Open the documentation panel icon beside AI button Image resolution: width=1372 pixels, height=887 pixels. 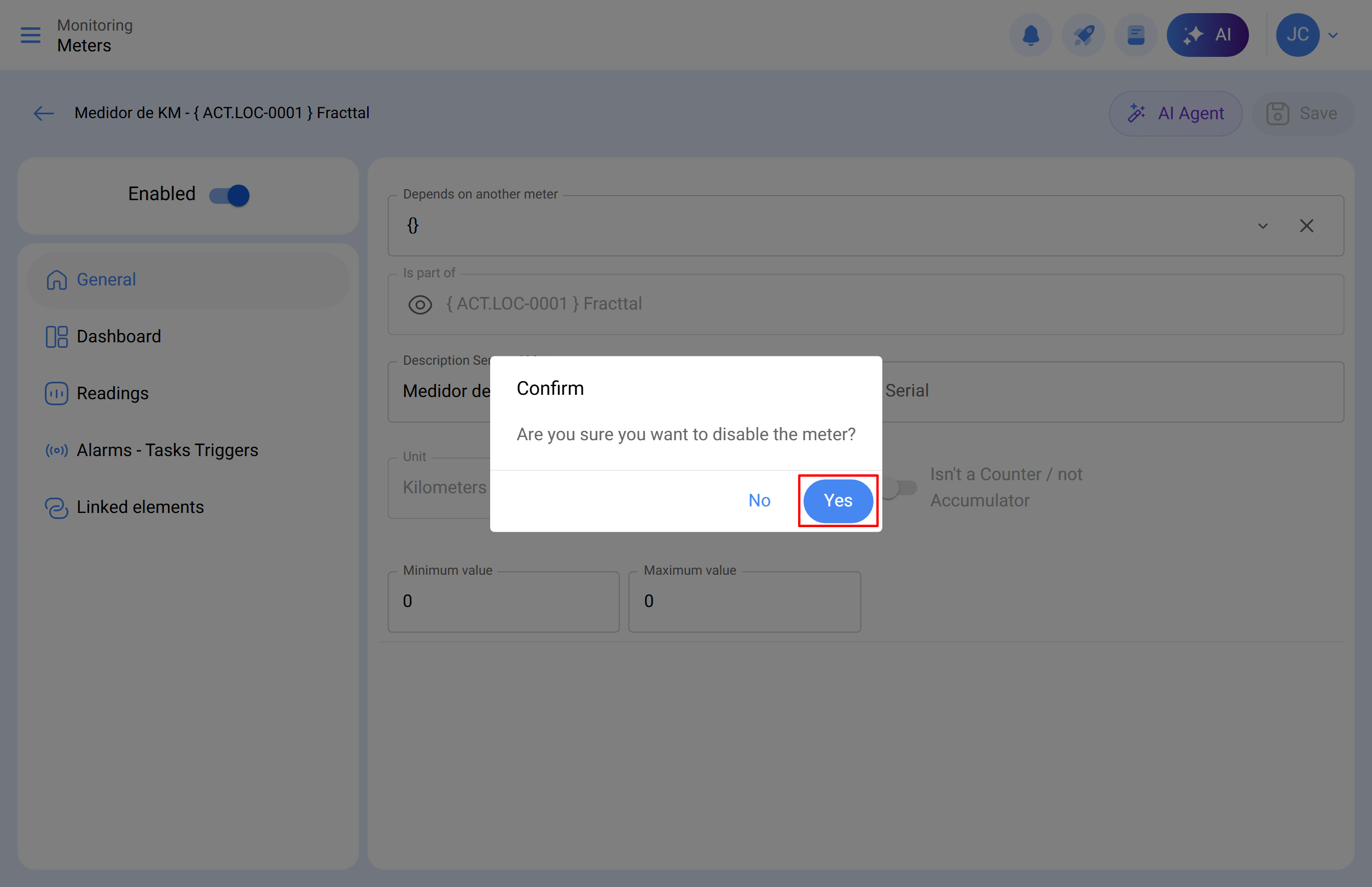point(1135,34)
